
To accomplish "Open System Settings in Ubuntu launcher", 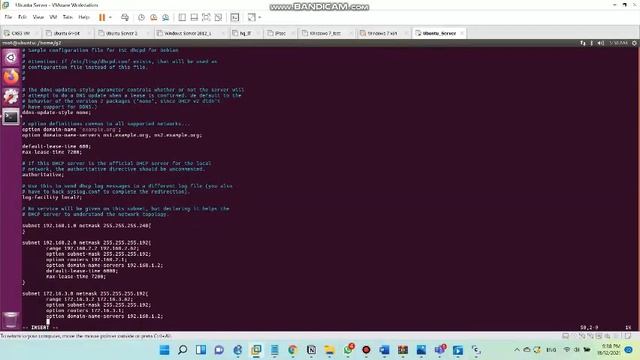I will tap(11, 96).
